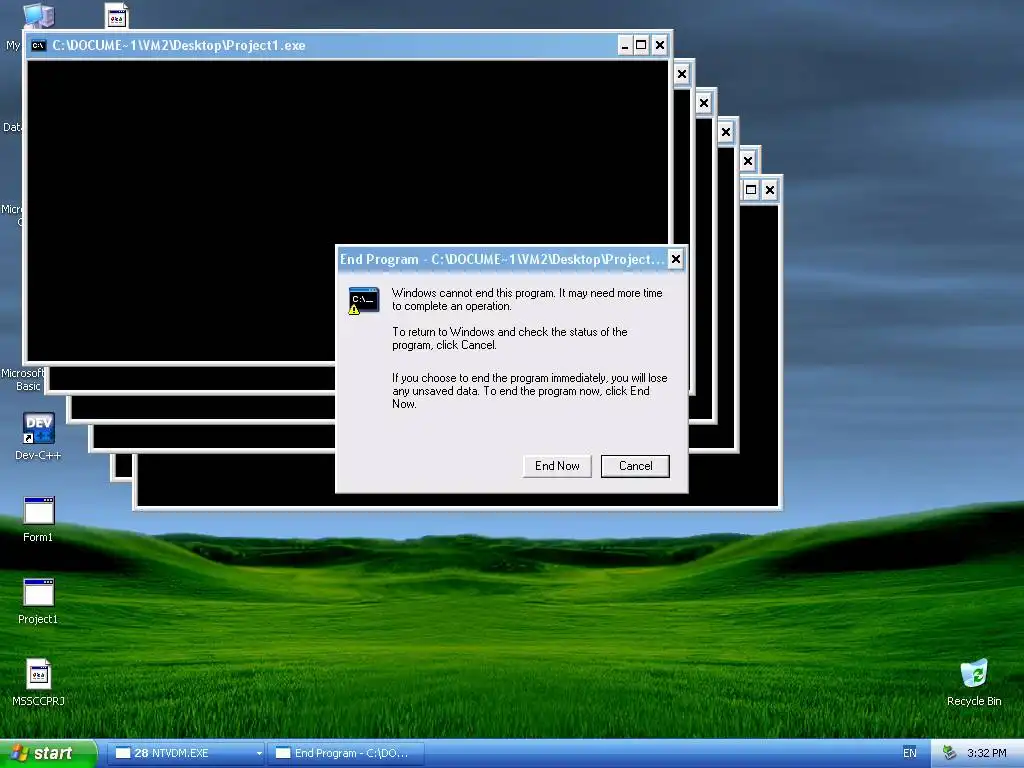Expand the 28 NTVDM.EXE taskbar group
1024x768 pixels.
[x=185, y=753]
